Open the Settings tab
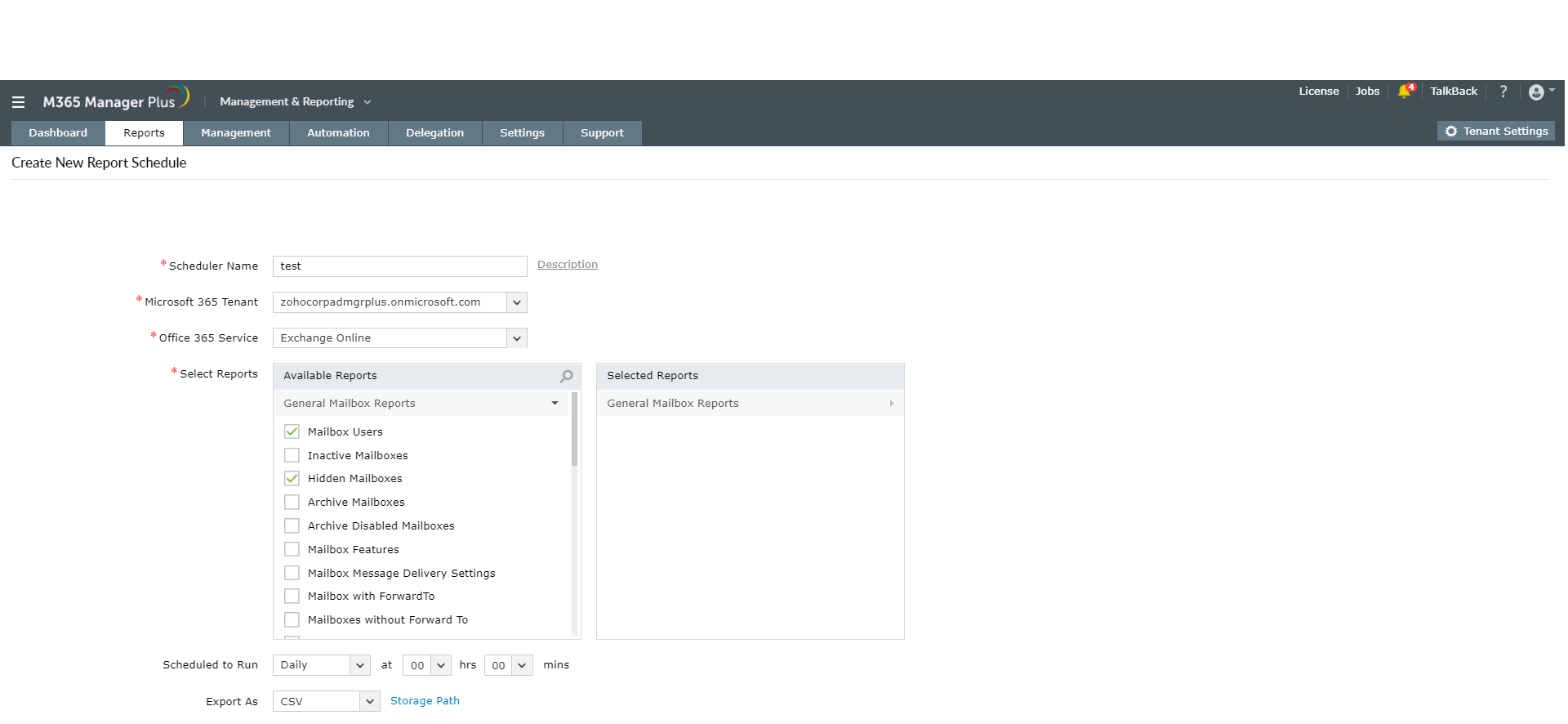The height and width of the screenshot is (724, 1568). 523,133
